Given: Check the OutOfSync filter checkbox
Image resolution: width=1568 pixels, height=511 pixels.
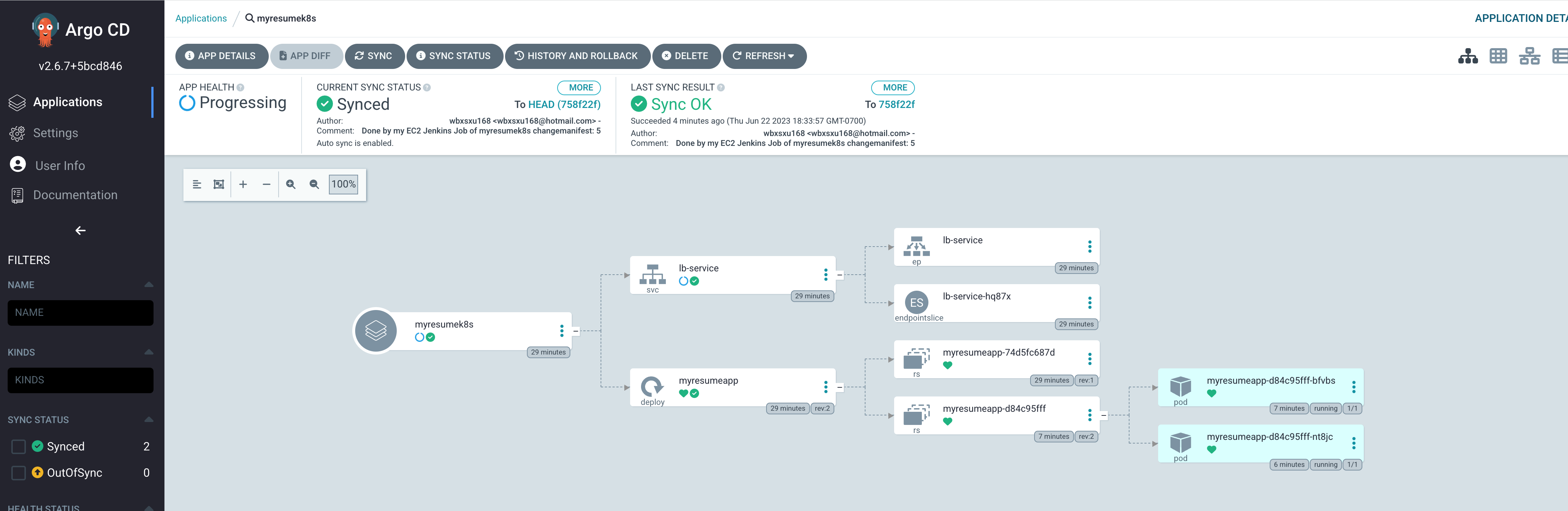Looking at the screenshot, I should coord(19,473).
